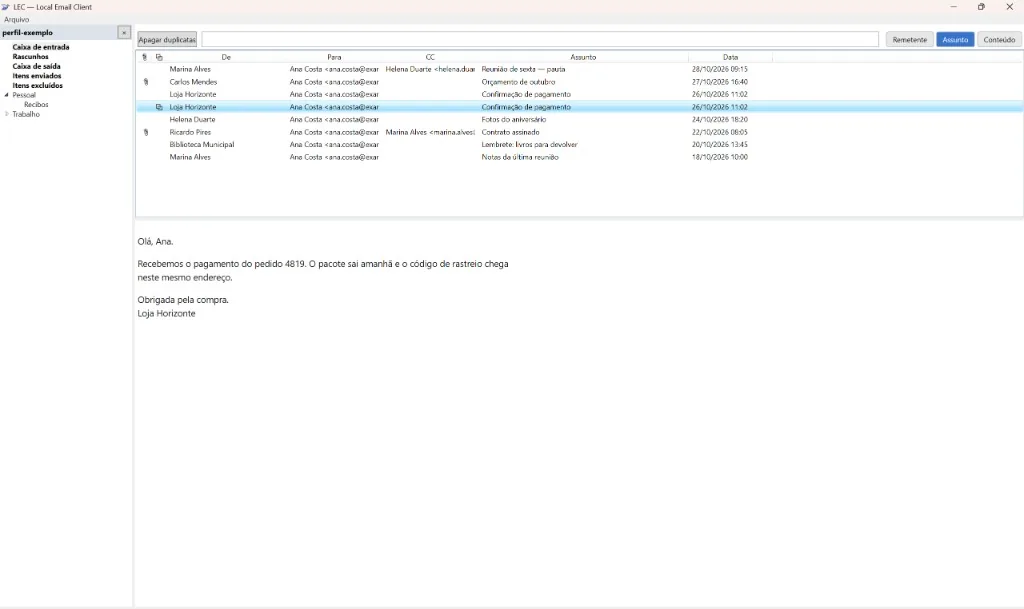Click date 22/10/2026 08:05
The width and height of the screenshot is (1024, 609).
720,133
